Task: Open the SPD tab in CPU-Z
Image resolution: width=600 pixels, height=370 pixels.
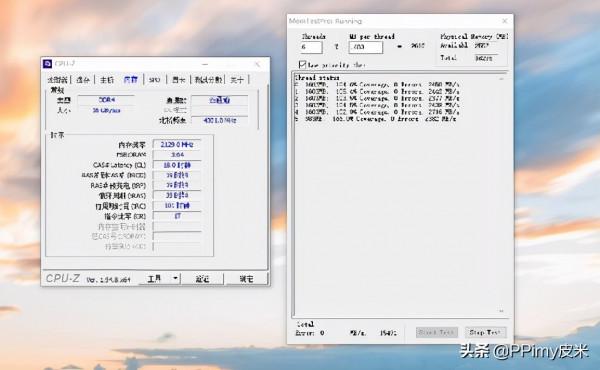Action: click(154, 80)
